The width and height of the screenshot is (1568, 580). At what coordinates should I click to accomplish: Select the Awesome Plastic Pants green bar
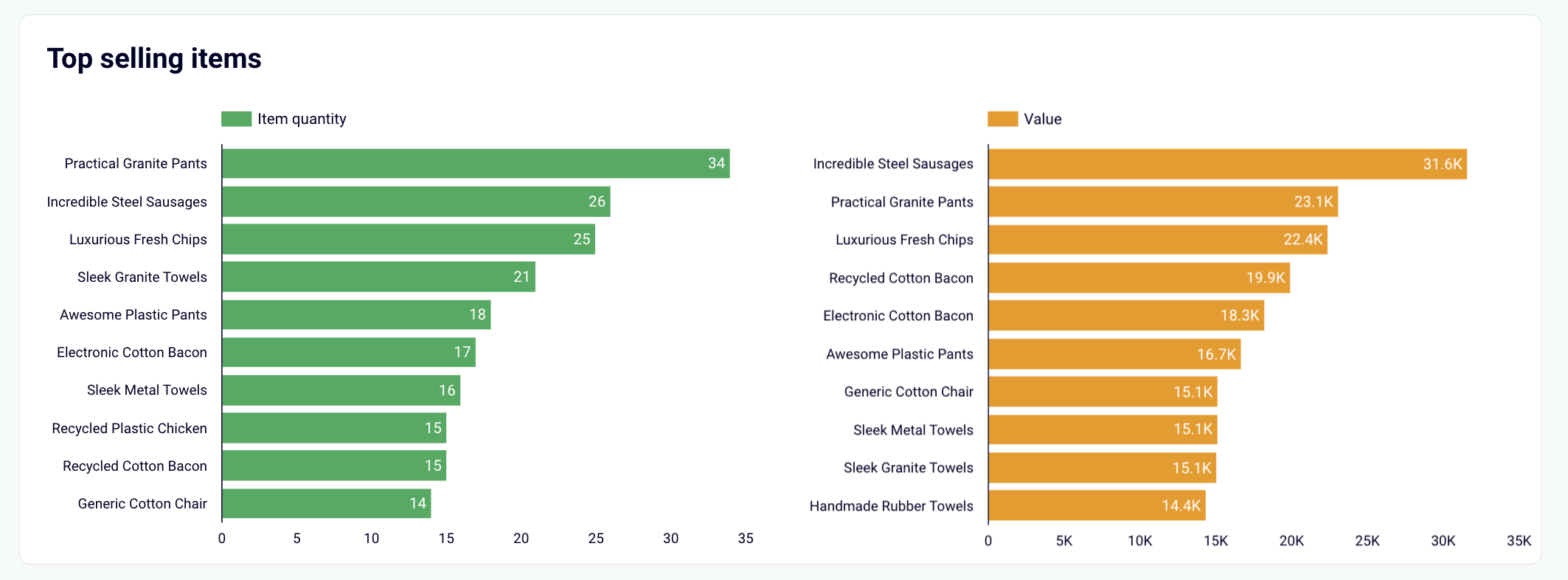pos(356,314)
